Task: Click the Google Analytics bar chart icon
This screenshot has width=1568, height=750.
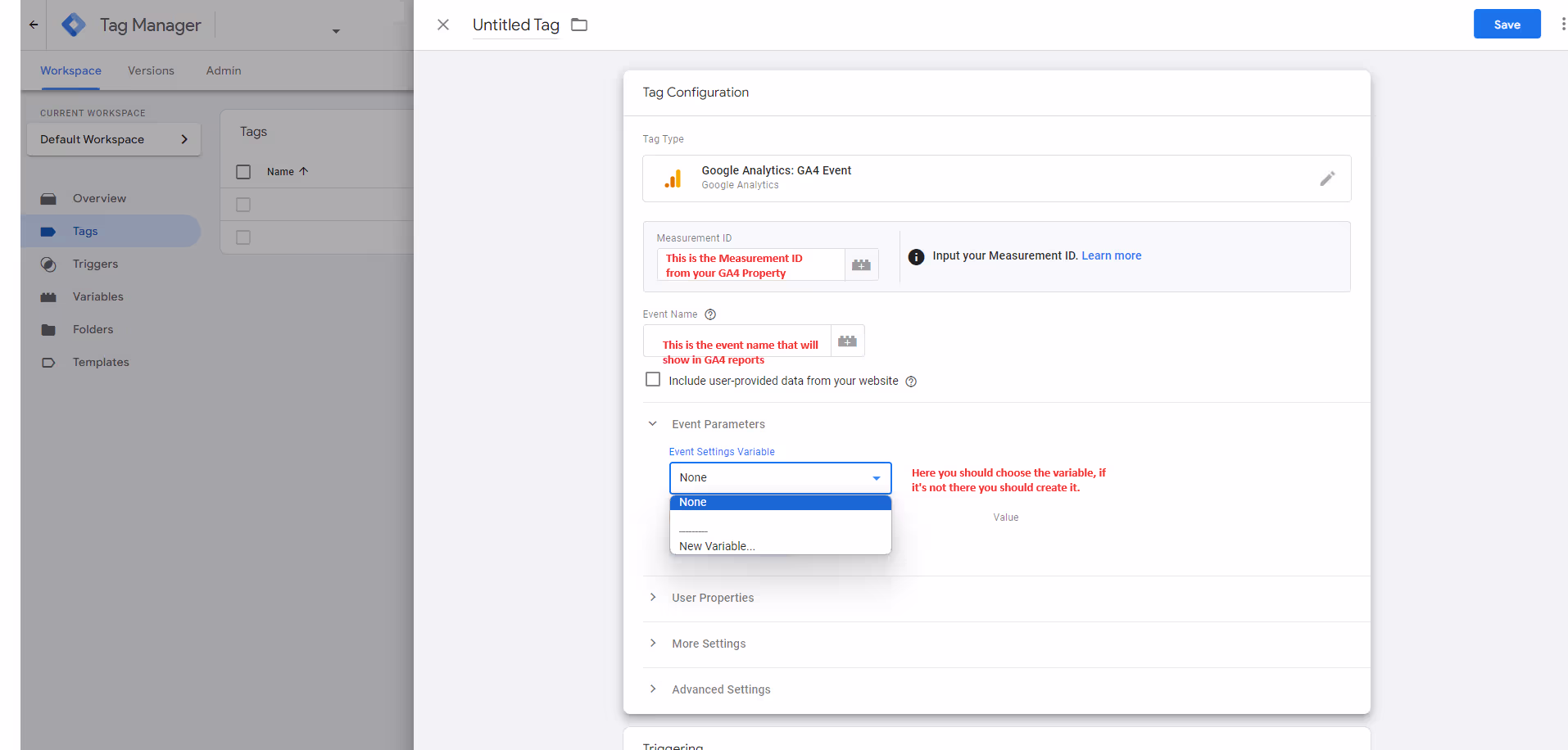Action: (x=673, y=178)
